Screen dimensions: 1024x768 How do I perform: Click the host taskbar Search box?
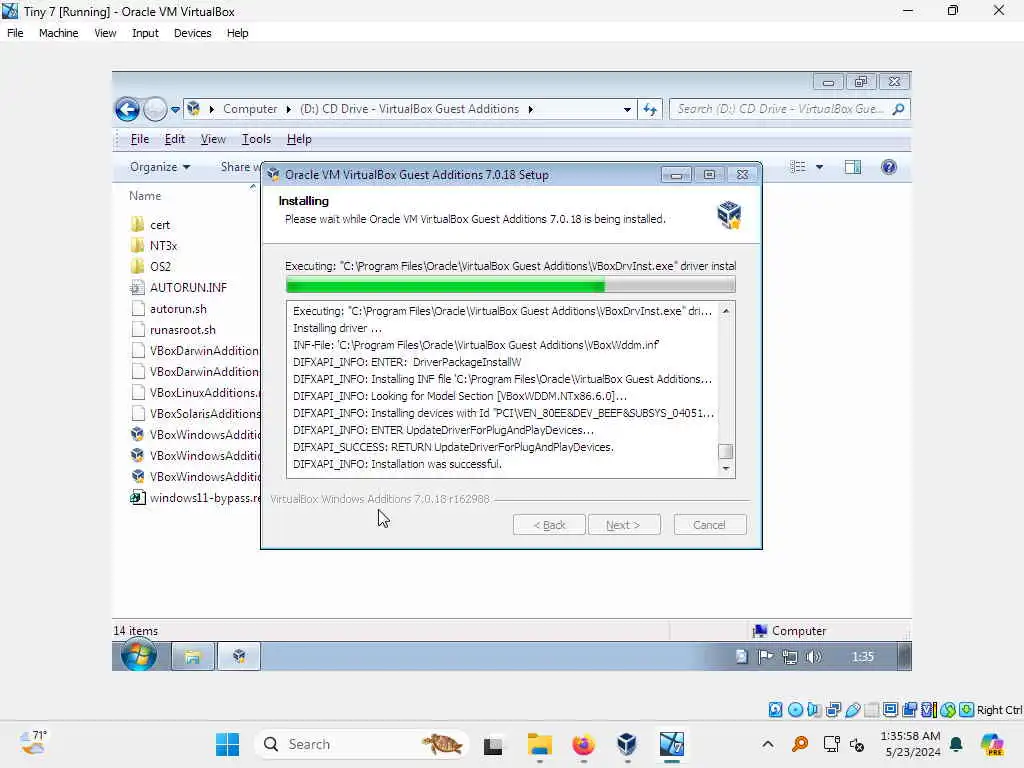pyautogui.click(x=361, y=744)
